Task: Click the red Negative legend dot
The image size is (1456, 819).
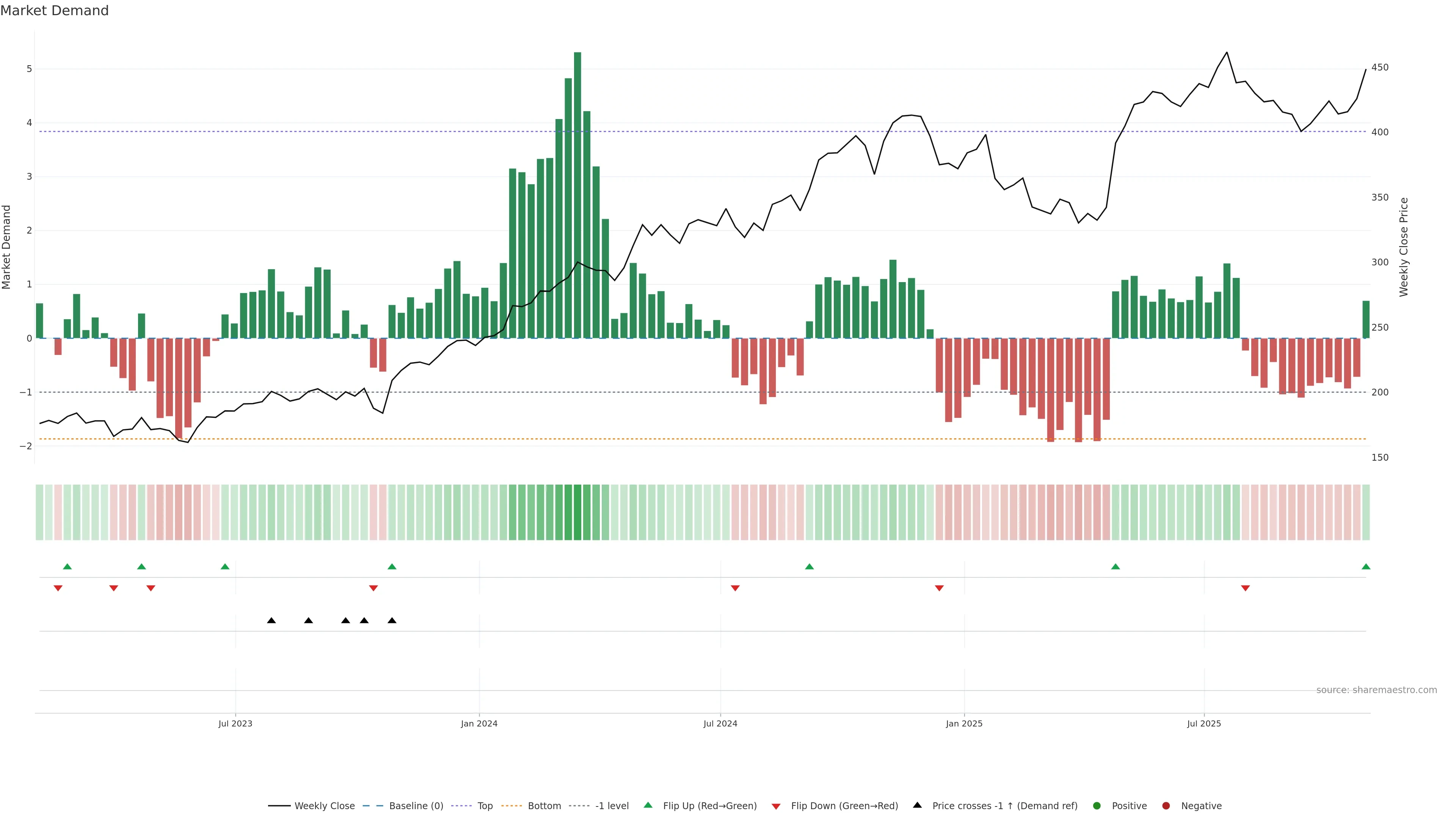Action: [1166, 806]
